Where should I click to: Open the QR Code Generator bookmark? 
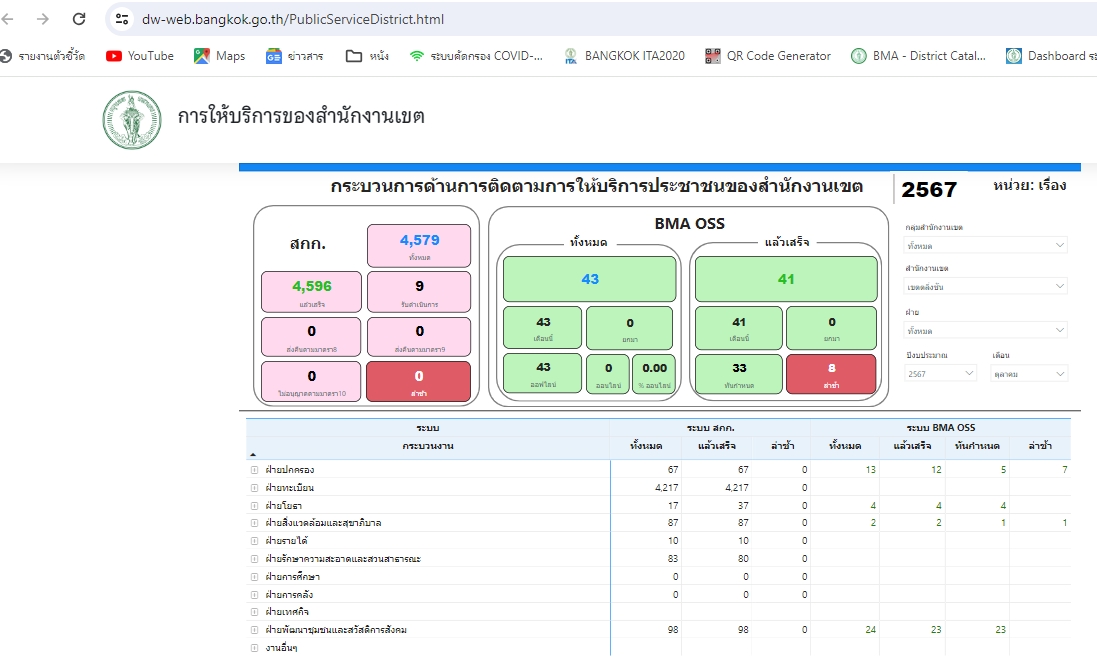767,56
